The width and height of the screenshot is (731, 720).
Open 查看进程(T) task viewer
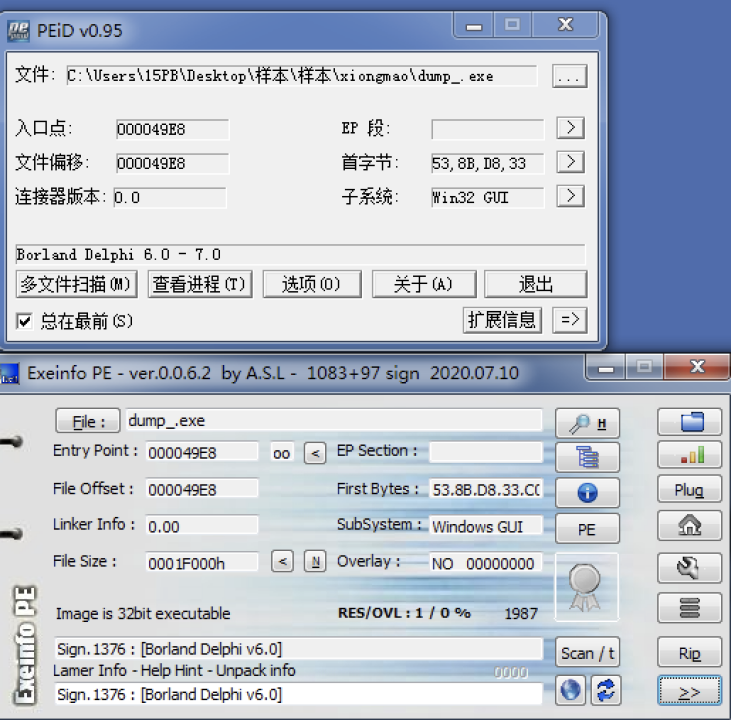point(199,285)
